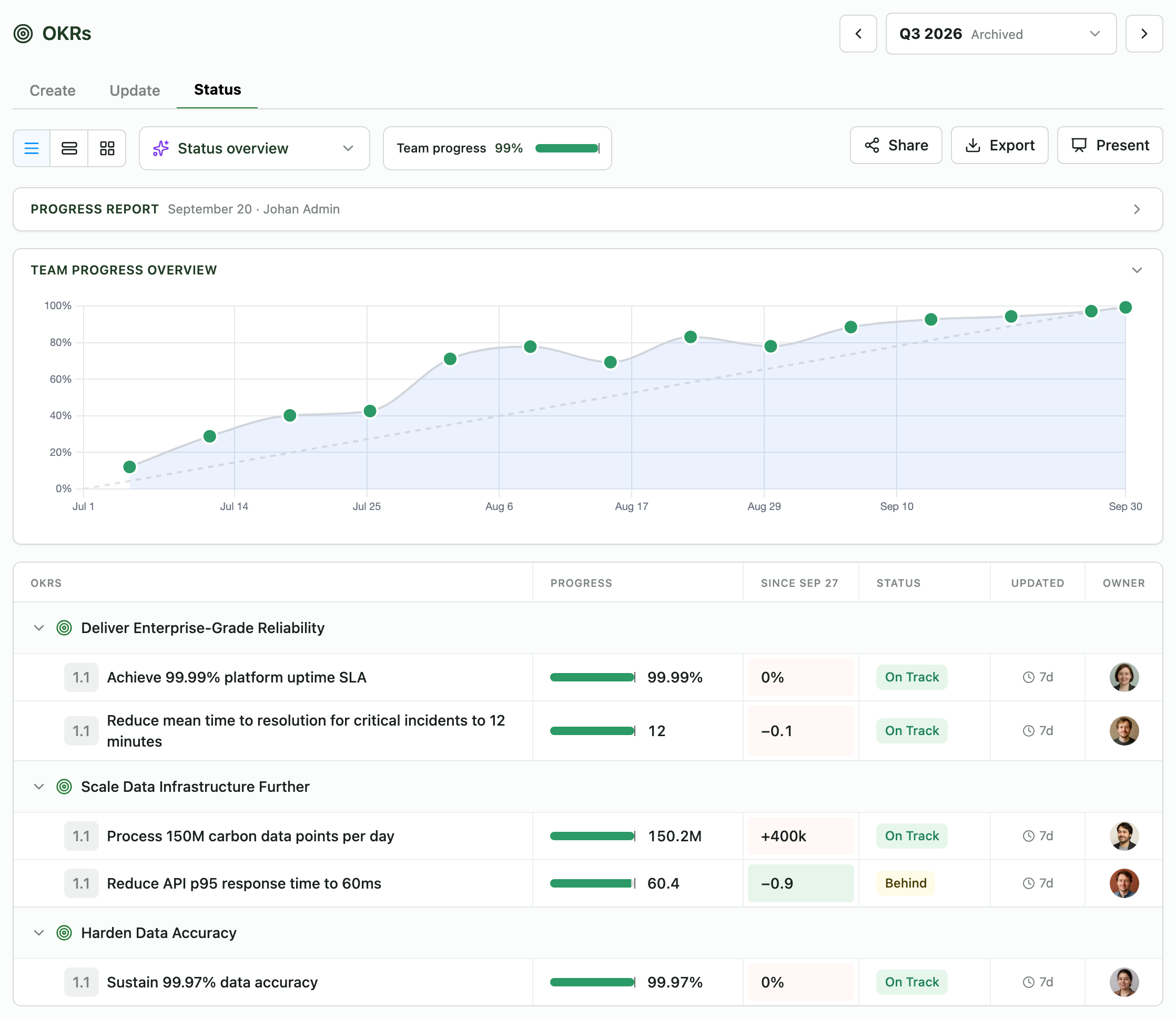Click the Share button
The width and height of the screenshot is (1176, 1019).
pyautogui.click(x=896, y=145)
